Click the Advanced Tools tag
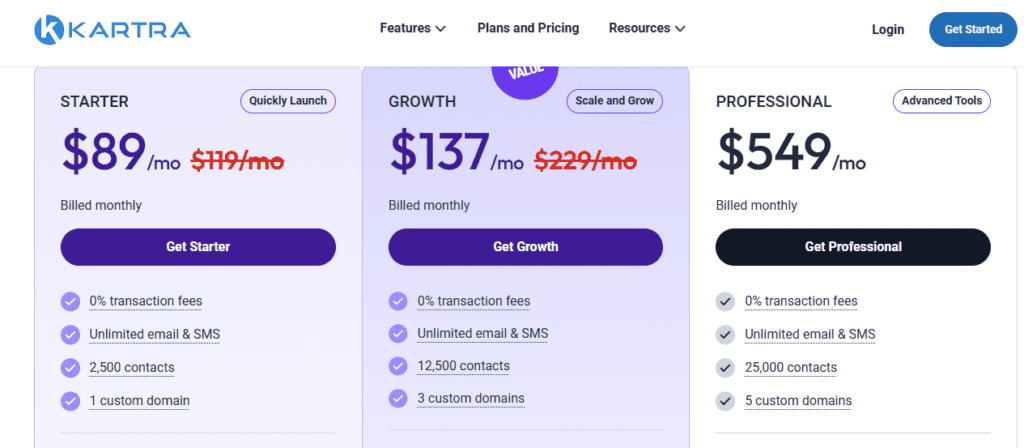The height and width of the screenshot is (448, 1024). pyautogui.click(x=941, y=101)
